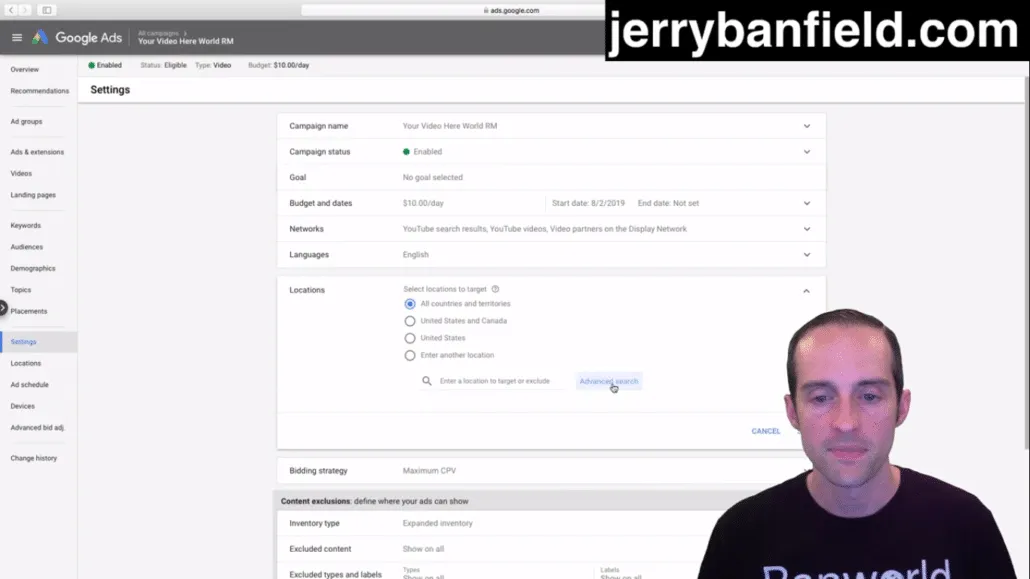Expand the Campaign status row
The image size is (1030, 579).
[551, 151]
